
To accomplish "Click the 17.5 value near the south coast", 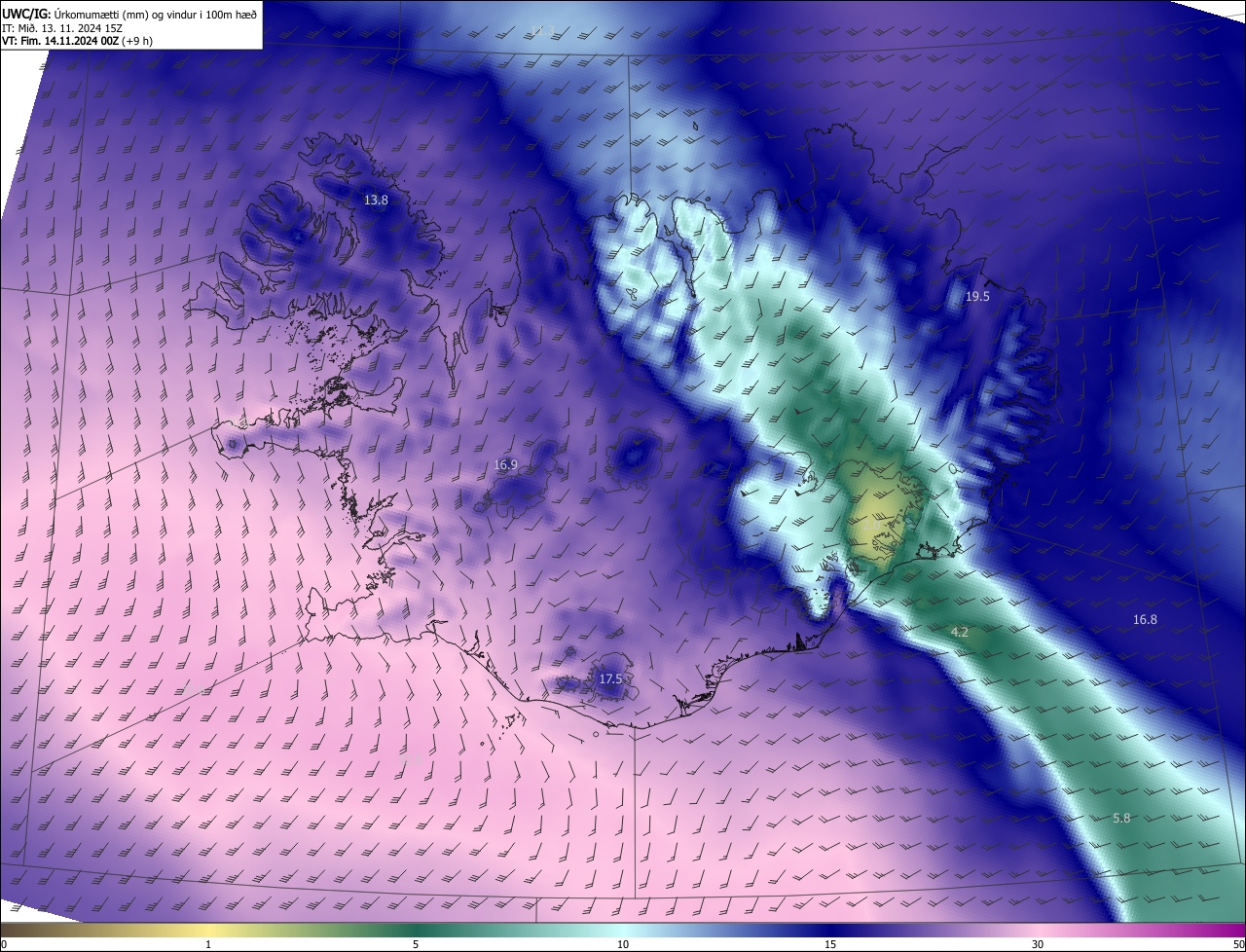I will click(x=610, y=678).
